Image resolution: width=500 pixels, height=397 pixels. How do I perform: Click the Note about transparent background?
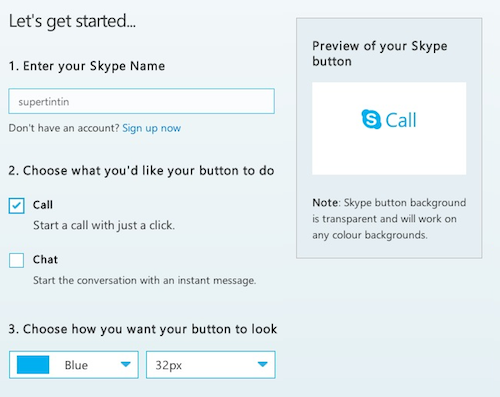[389, 219]
